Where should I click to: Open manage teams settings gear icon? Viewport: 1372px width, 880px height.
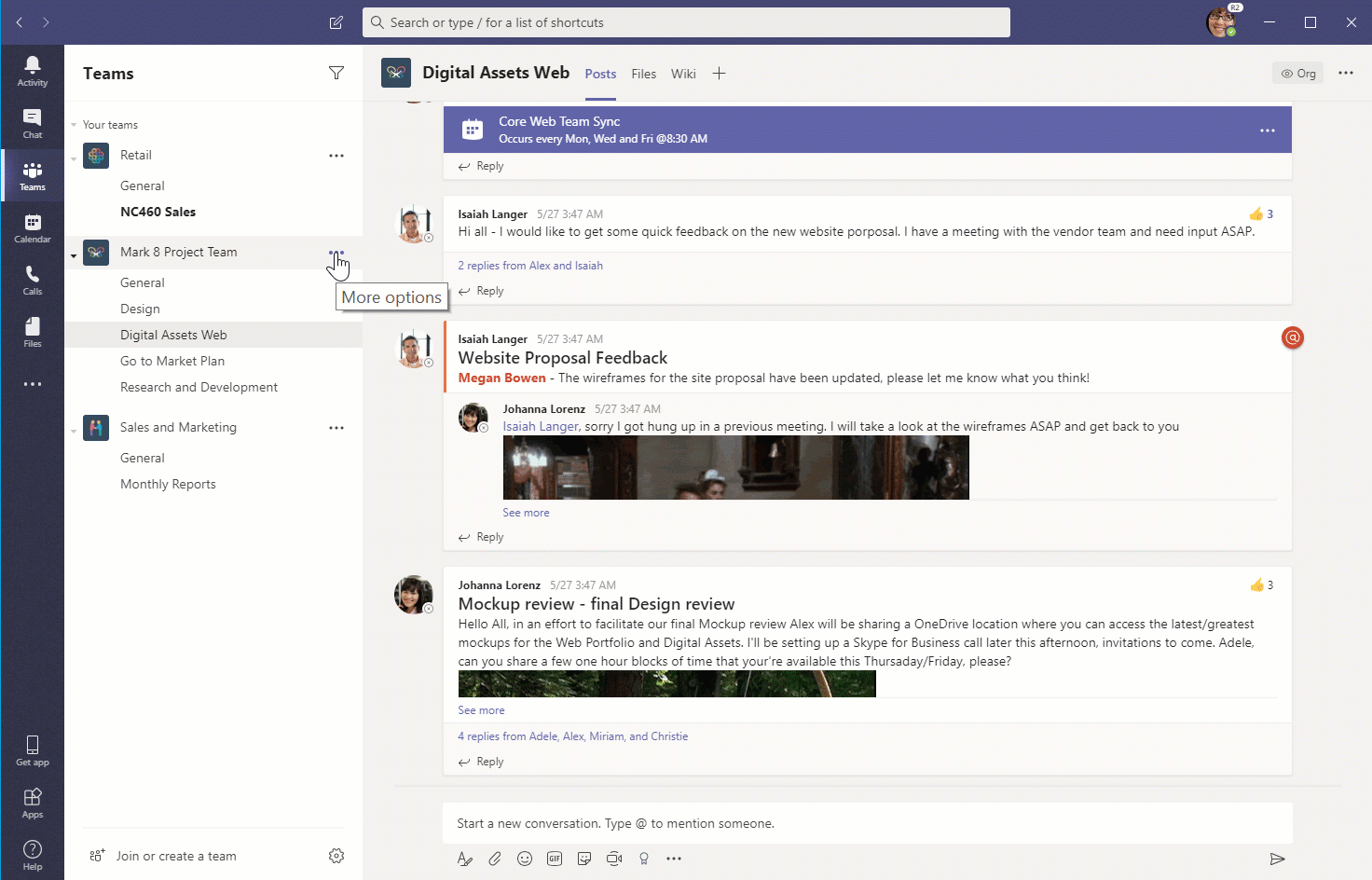336,856
